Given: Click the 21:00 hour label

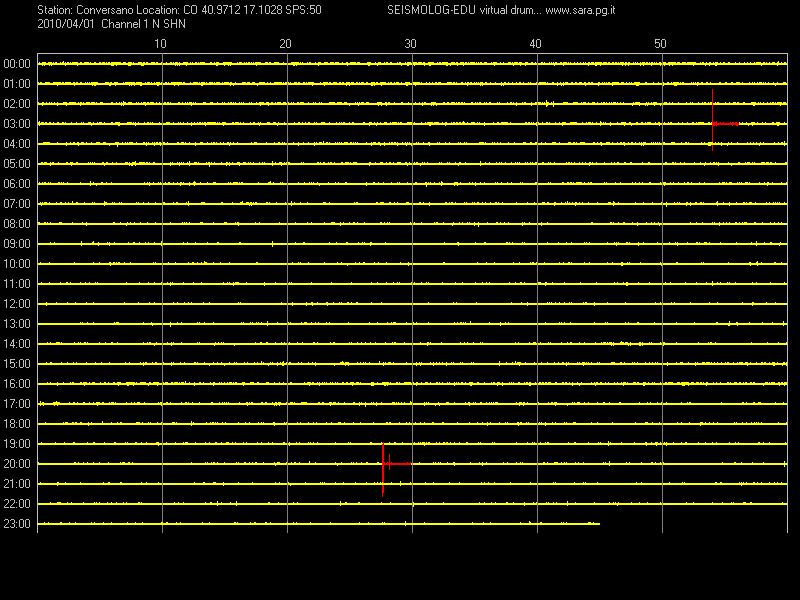Looking at the screenshot, I should (17, 484).
